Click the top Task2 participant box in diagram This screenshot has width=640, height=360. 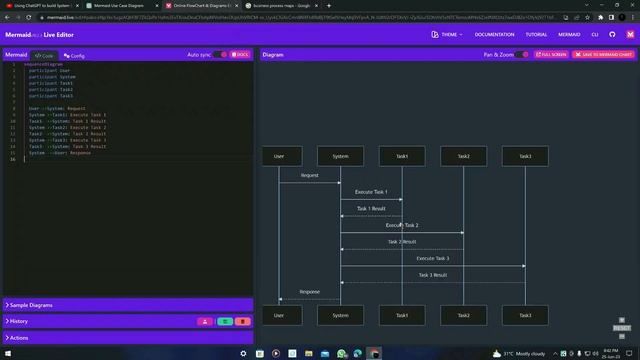(464, 156)
